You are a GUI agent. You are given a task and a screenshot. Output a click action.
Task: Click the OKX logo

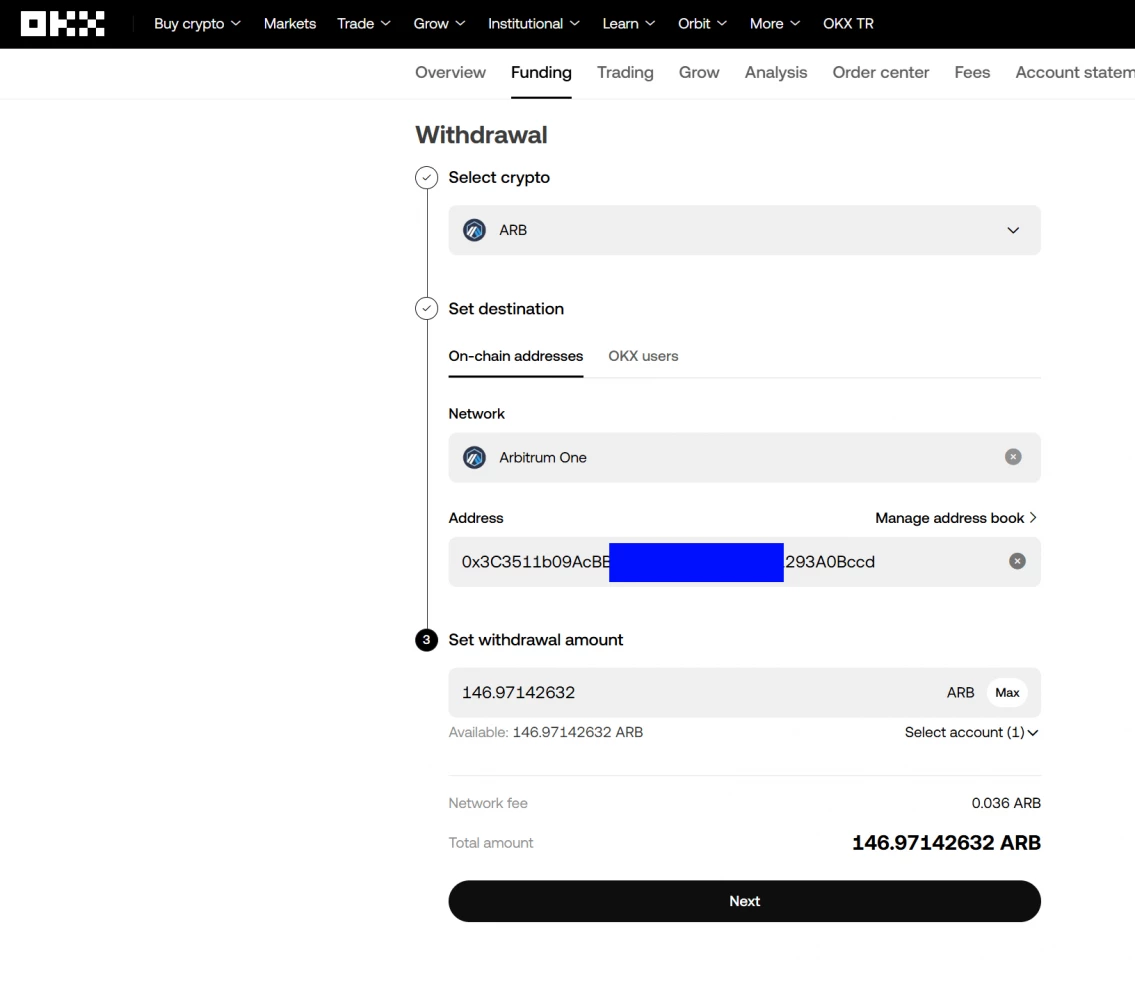[x=62, y=23]
